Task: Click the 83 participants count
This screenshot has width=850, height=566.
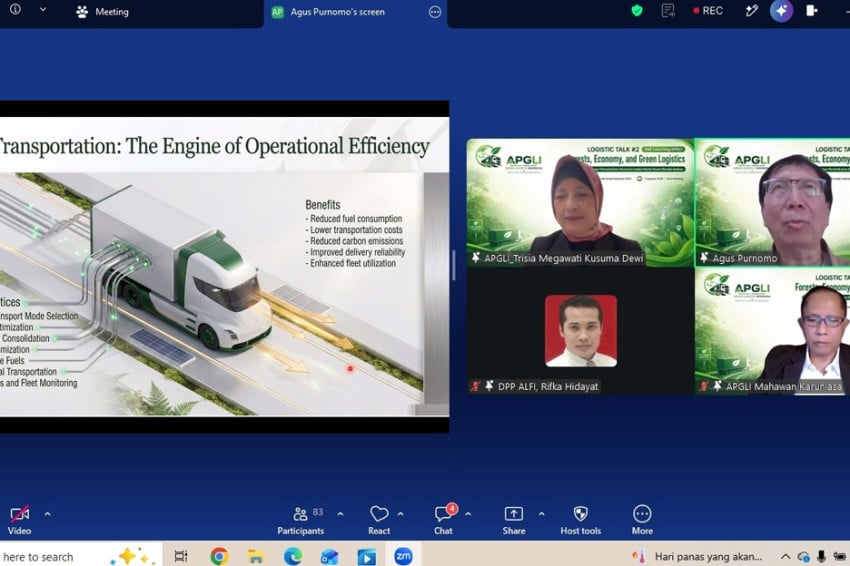Action: 318,512
